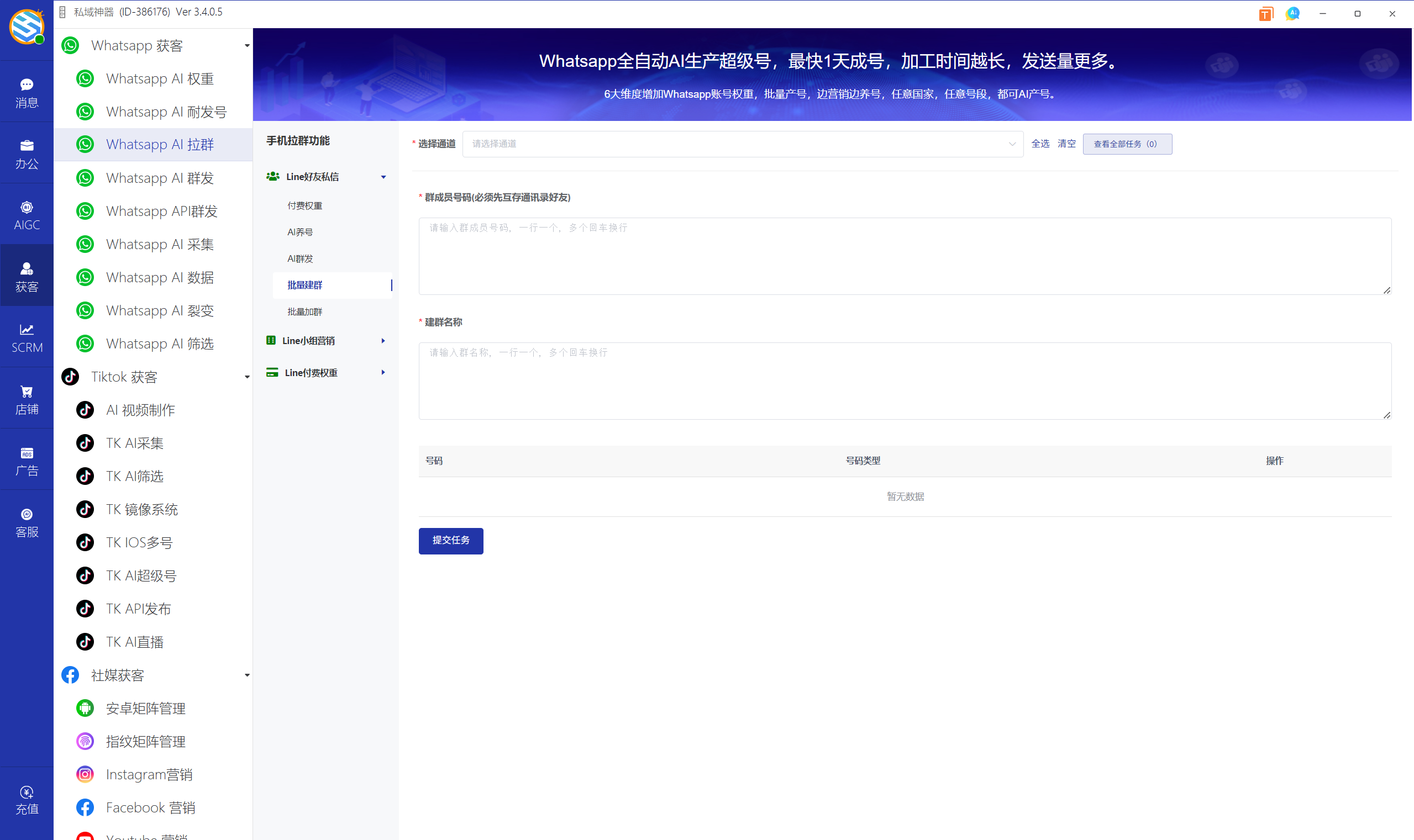This screenshot has height=840, width=1414.
Task: Click 清空 to clear channel selection
Action: 1066,144
